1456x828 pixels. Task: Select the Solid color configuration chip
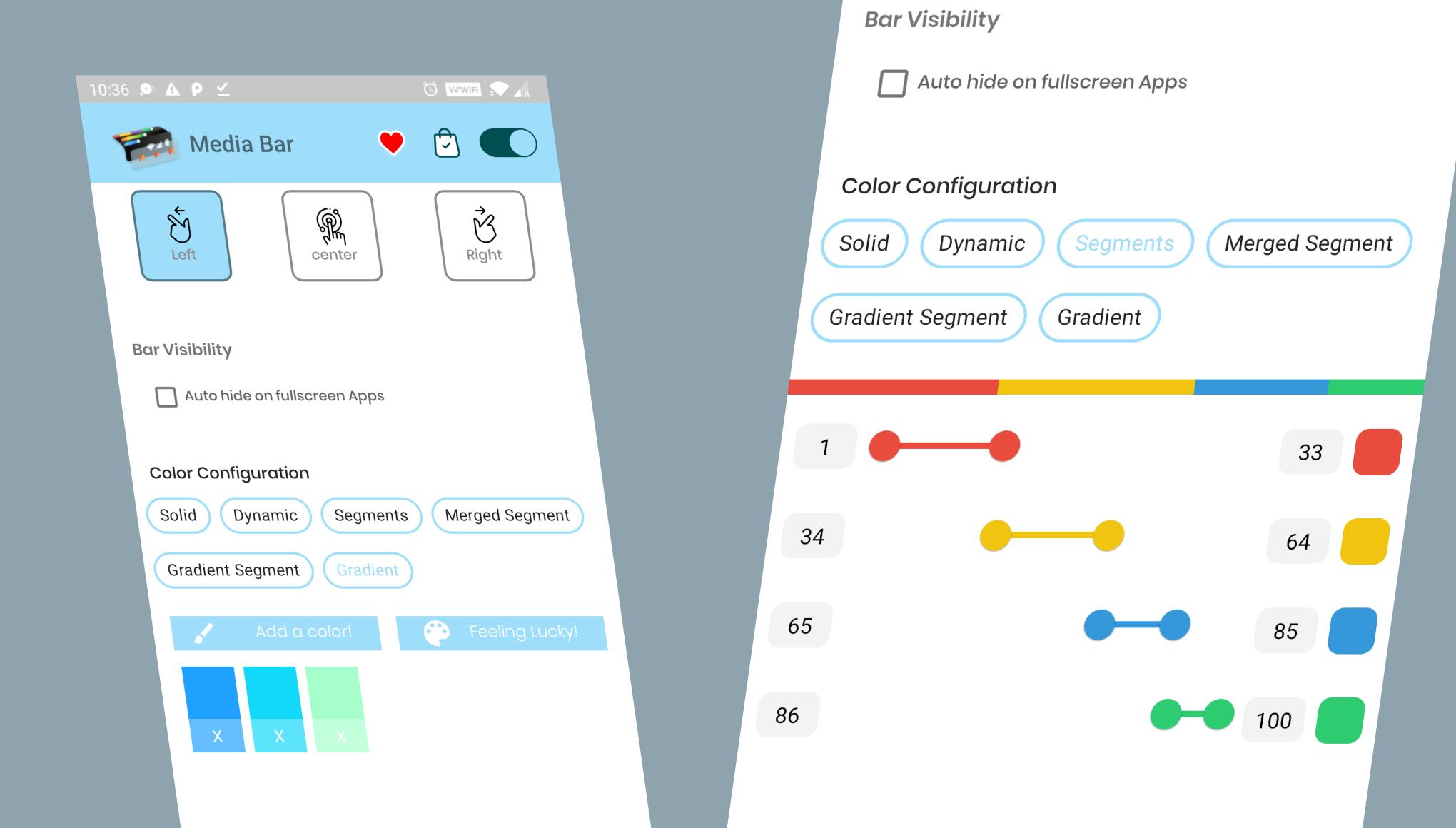click(x=179, y=515)
